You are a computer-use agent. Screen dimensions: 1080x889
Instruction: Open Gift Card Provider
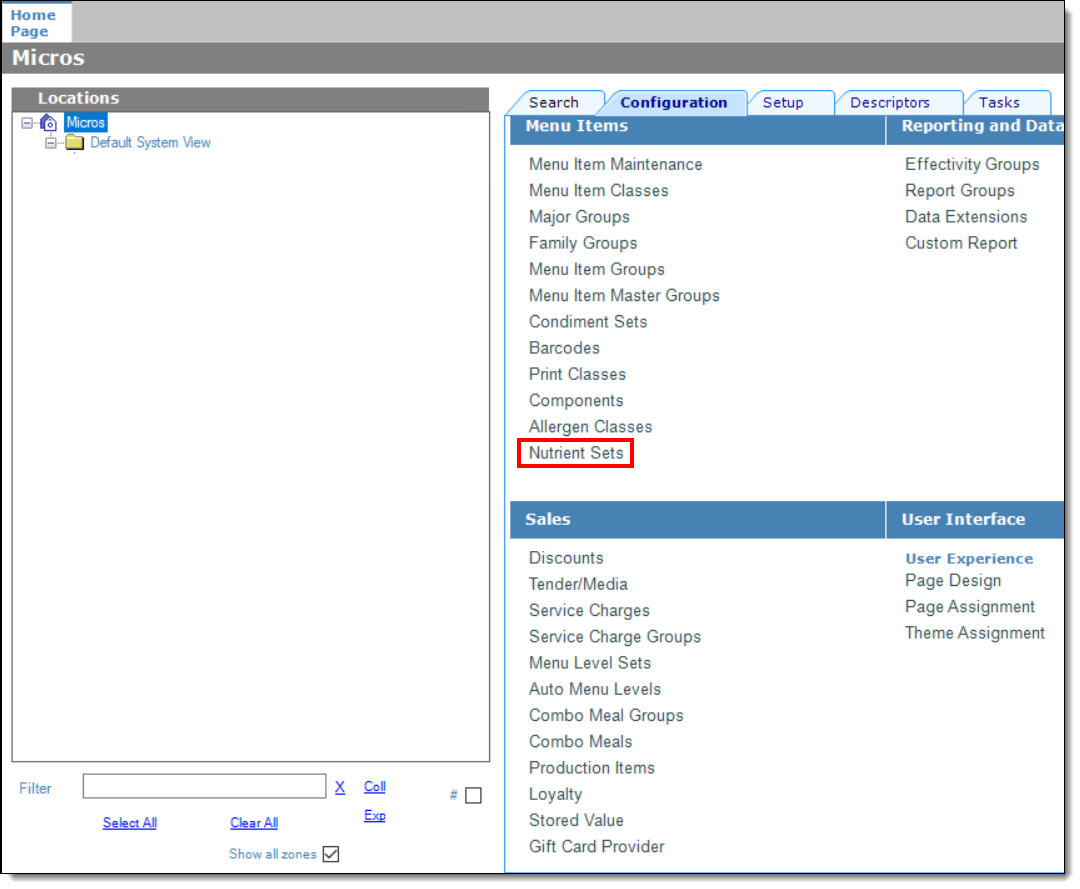click(x=596, y=846)
